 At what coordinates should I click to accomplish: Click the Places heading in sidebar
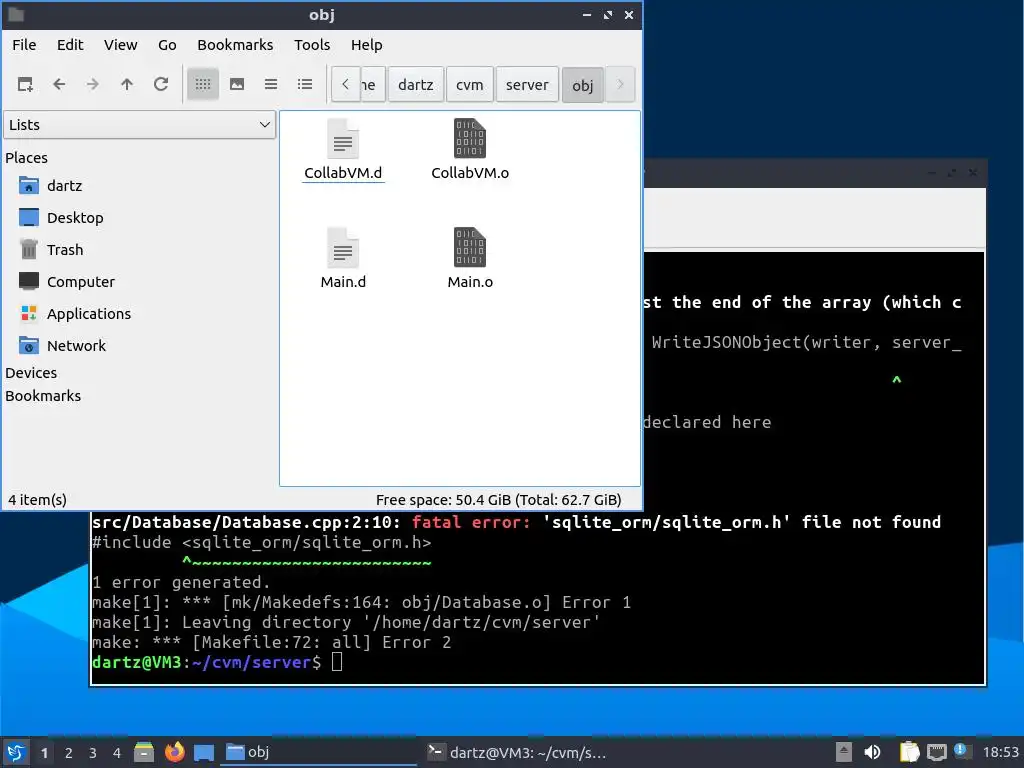pyautogui.click(x=26, y=158)
